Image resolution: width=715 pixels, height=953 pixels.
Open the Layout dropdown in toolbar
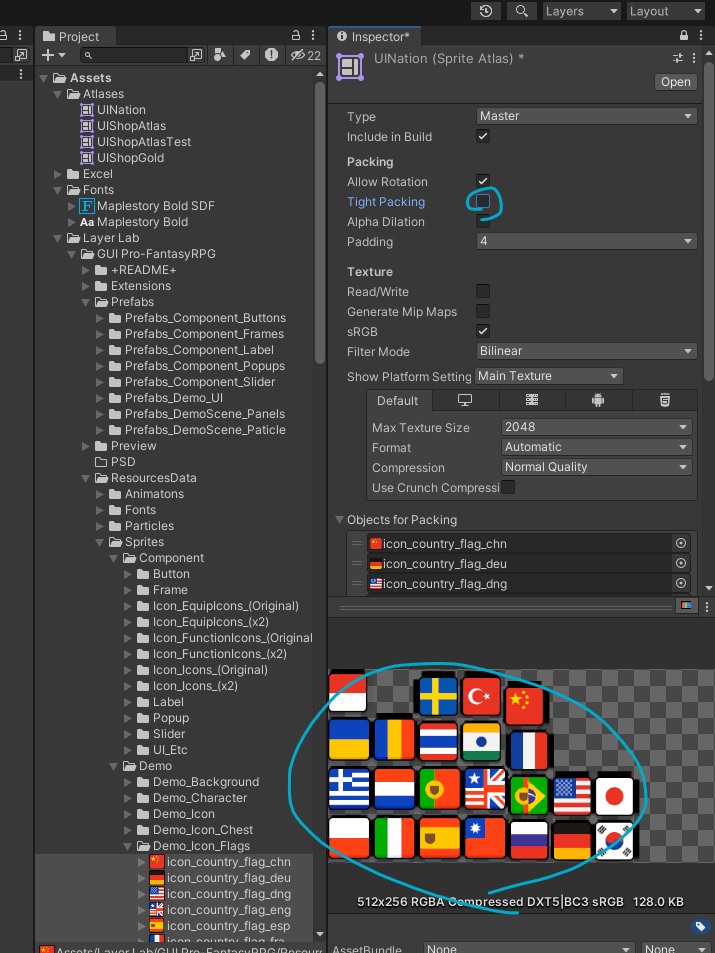pyautogui.click(x=666, y=11)
